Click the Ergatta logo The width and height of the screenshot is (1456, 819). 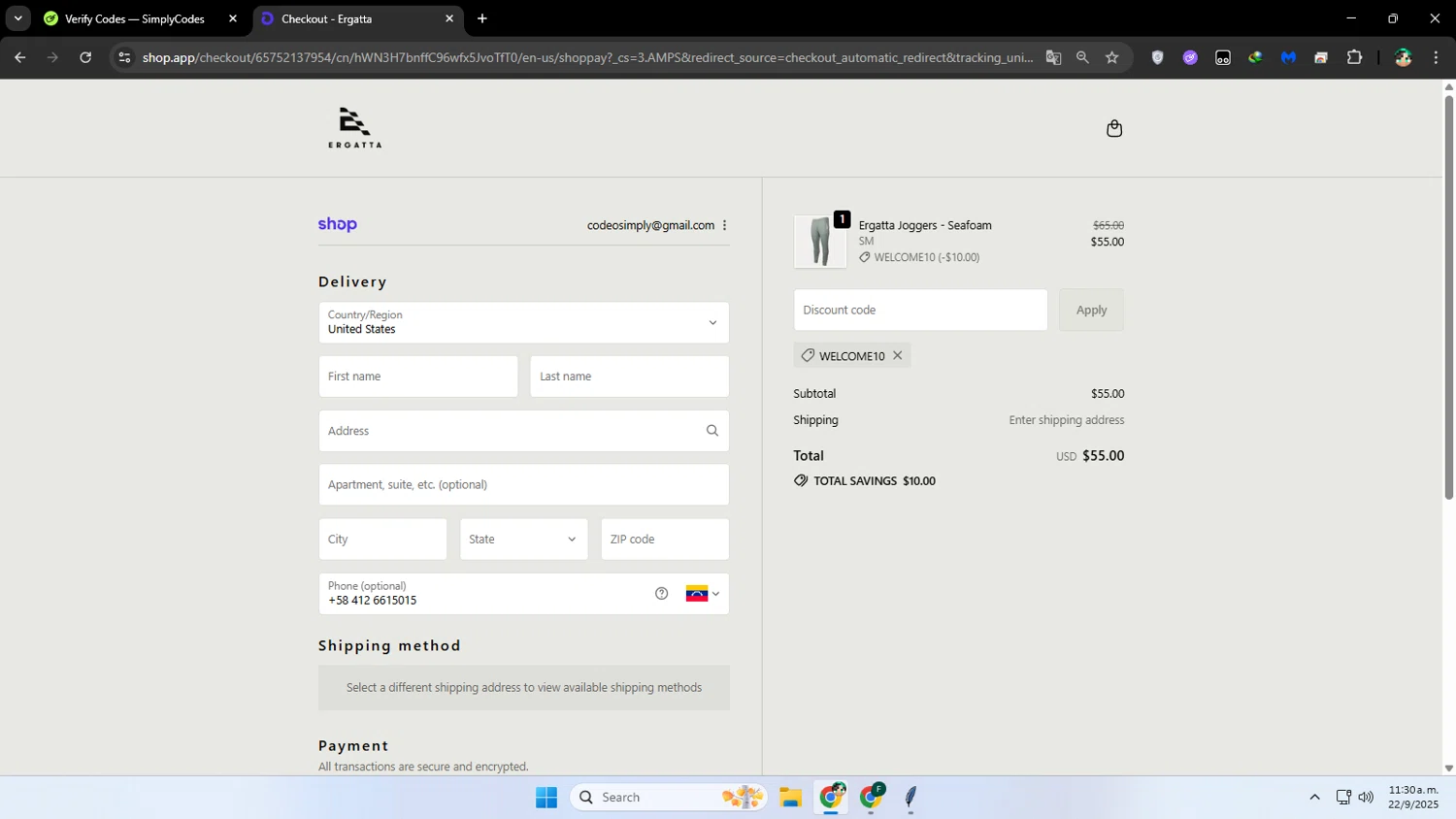click(354, 128)
